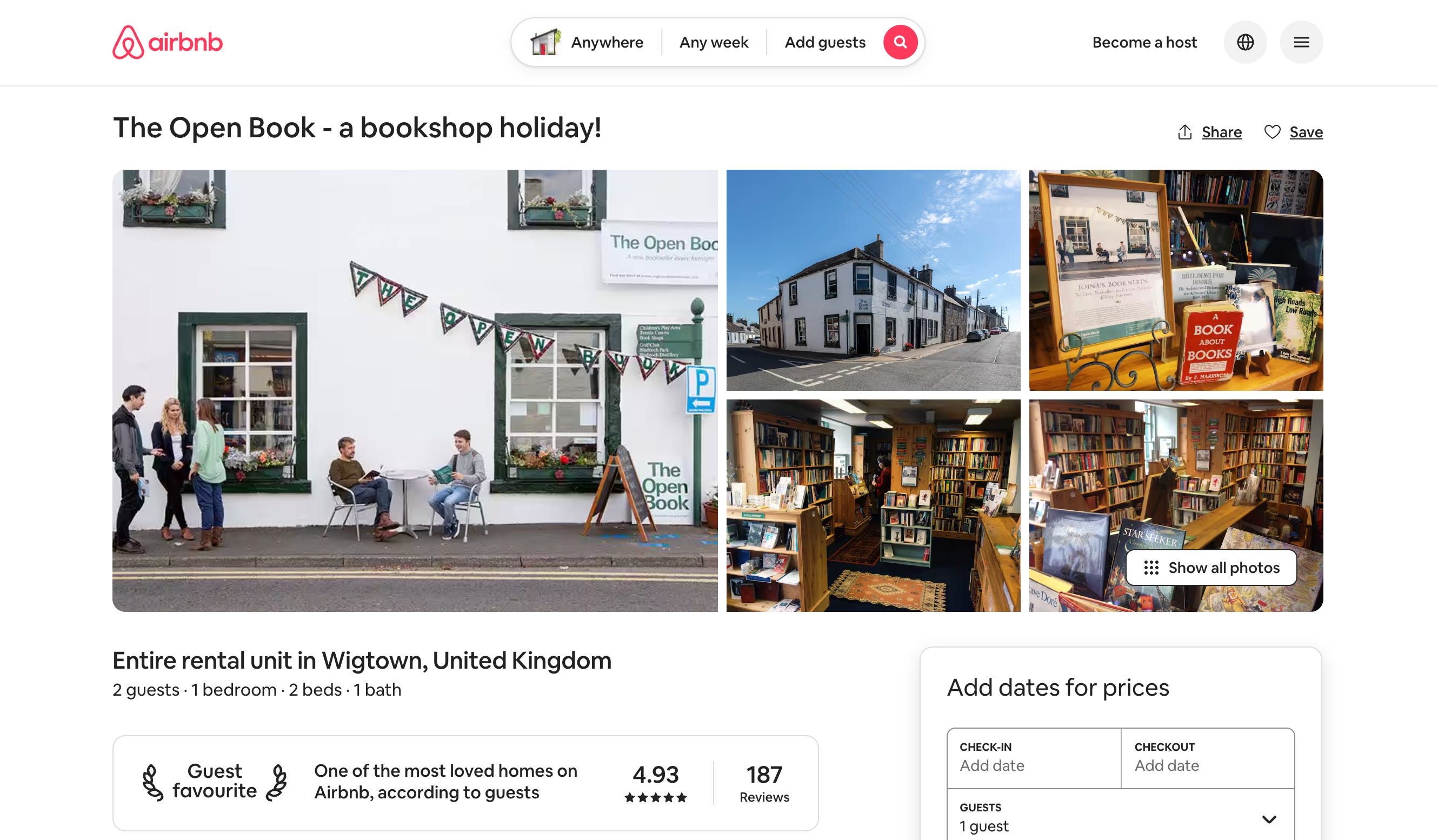The width and height of the screenshot is (1438, 840).
Task: Select the Anywhere search segment
Action: pos(587,42)
